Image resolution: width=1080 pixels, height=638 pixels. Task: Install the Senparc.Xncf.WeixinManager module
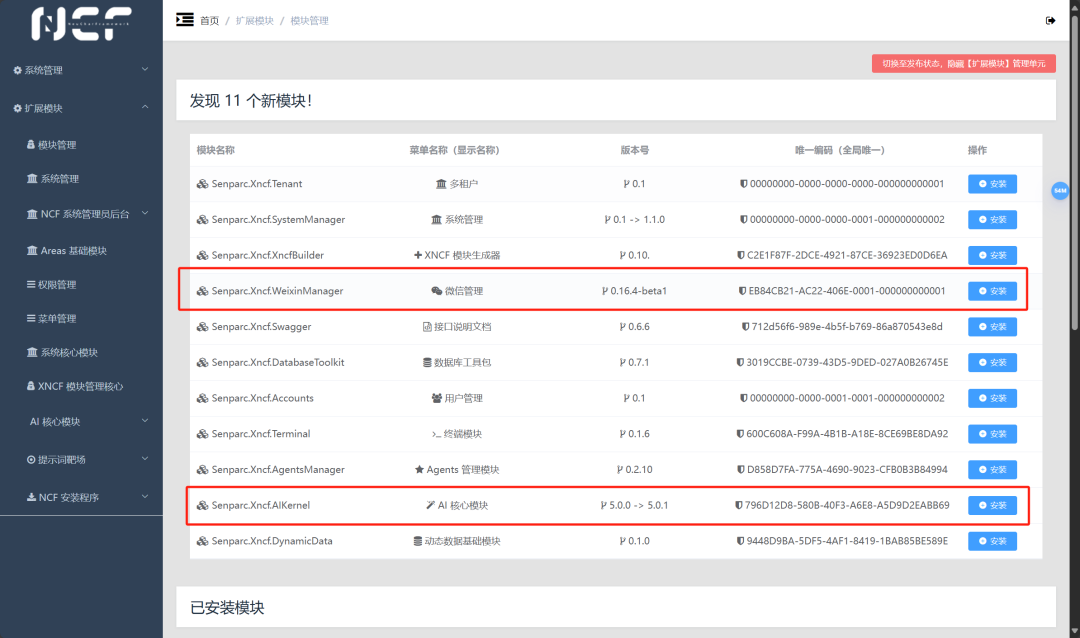(x=993, y=291)
